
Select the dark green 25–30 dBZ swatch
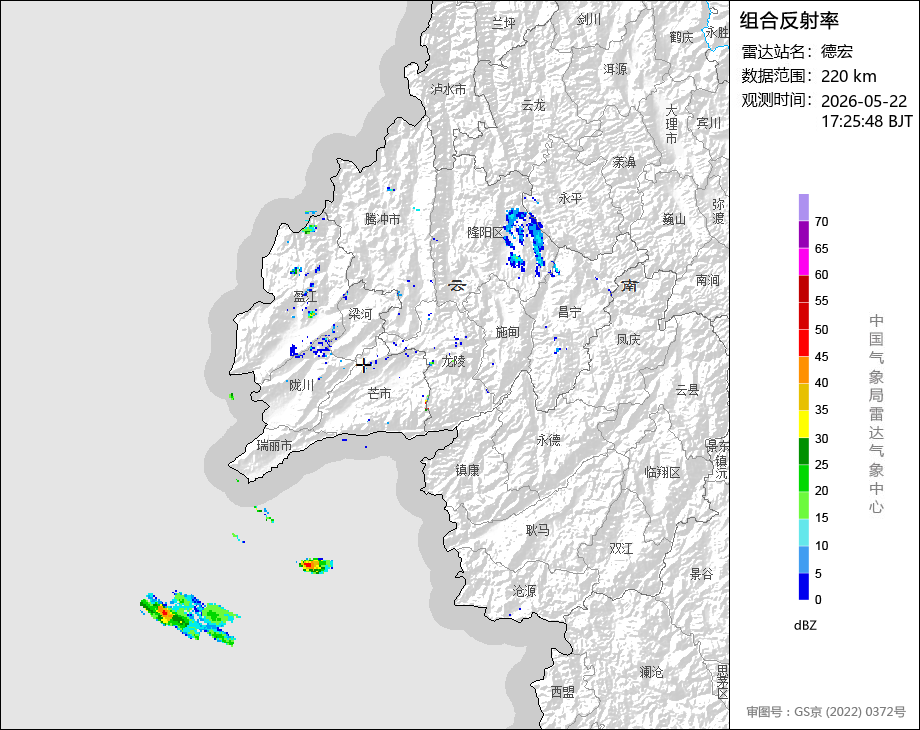(x=804, y=451)
